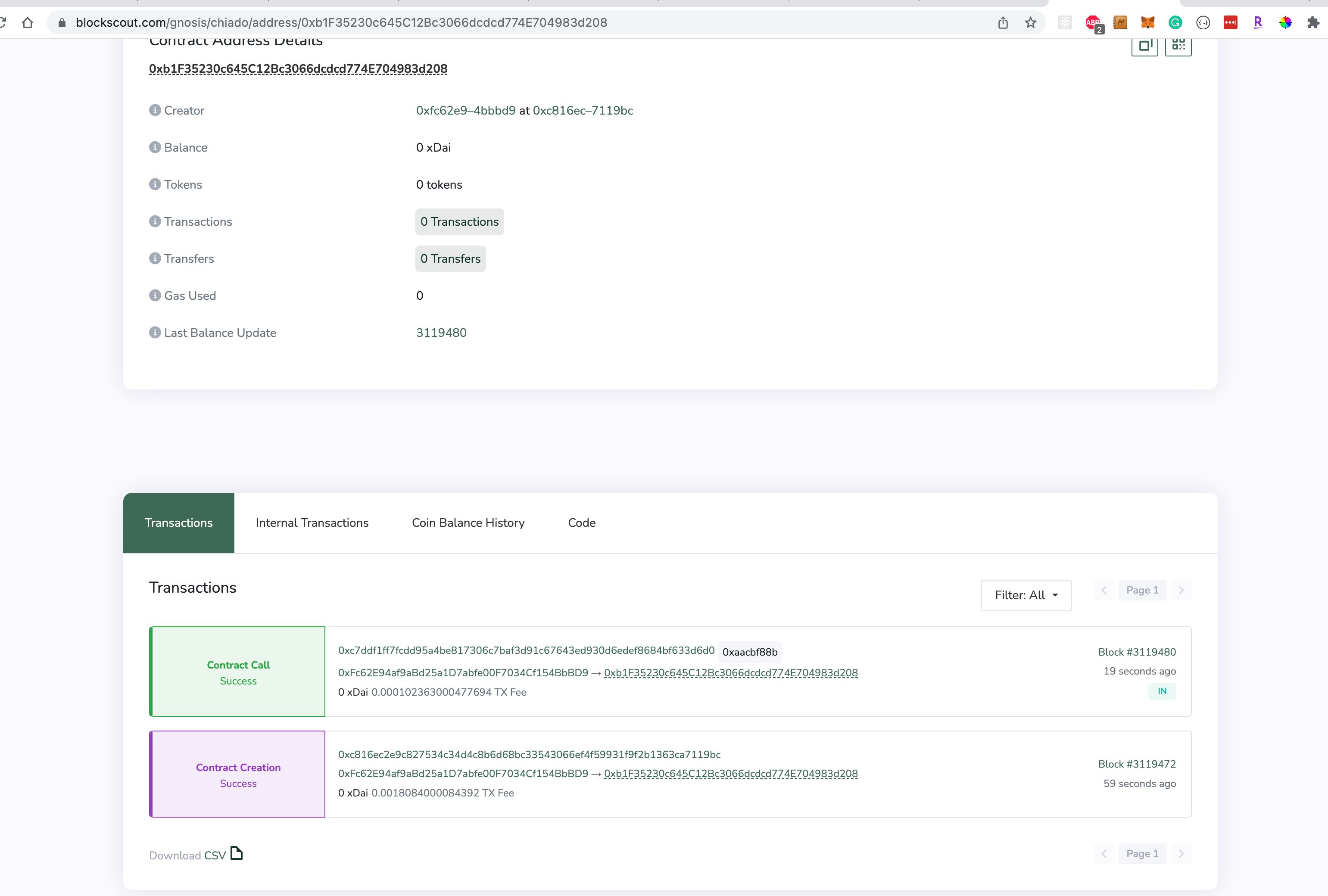Go to next page in top pagination

1181,590
